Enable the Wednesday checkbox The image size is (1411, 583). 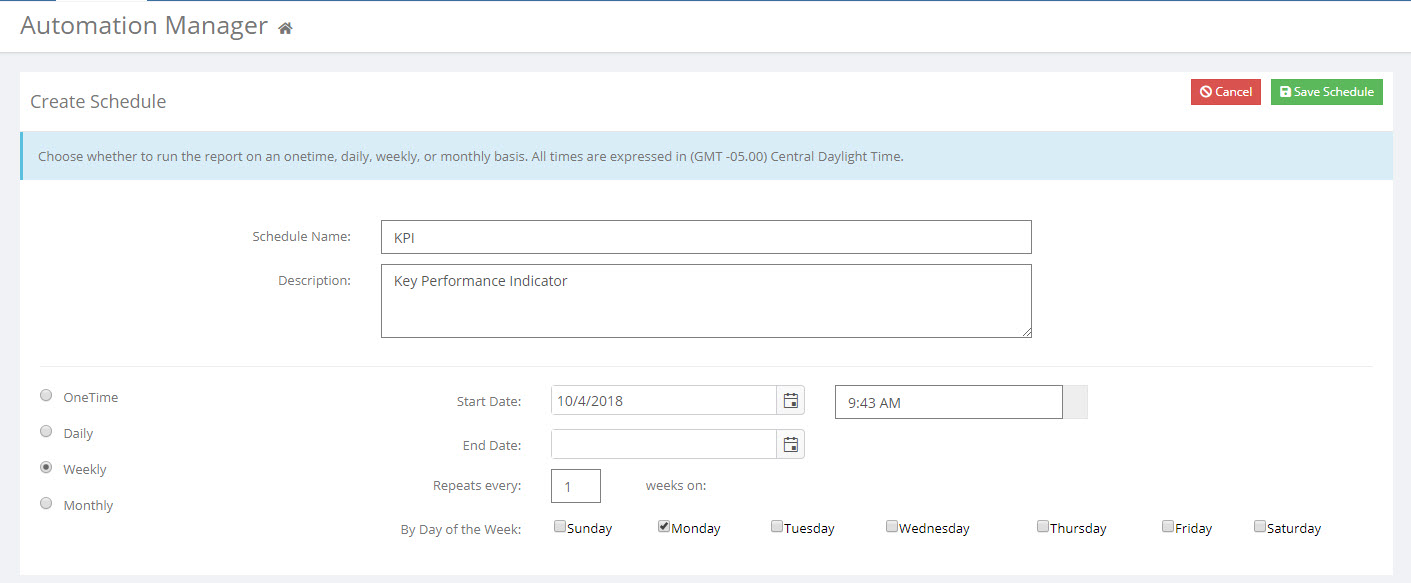[x=892, y=526]
